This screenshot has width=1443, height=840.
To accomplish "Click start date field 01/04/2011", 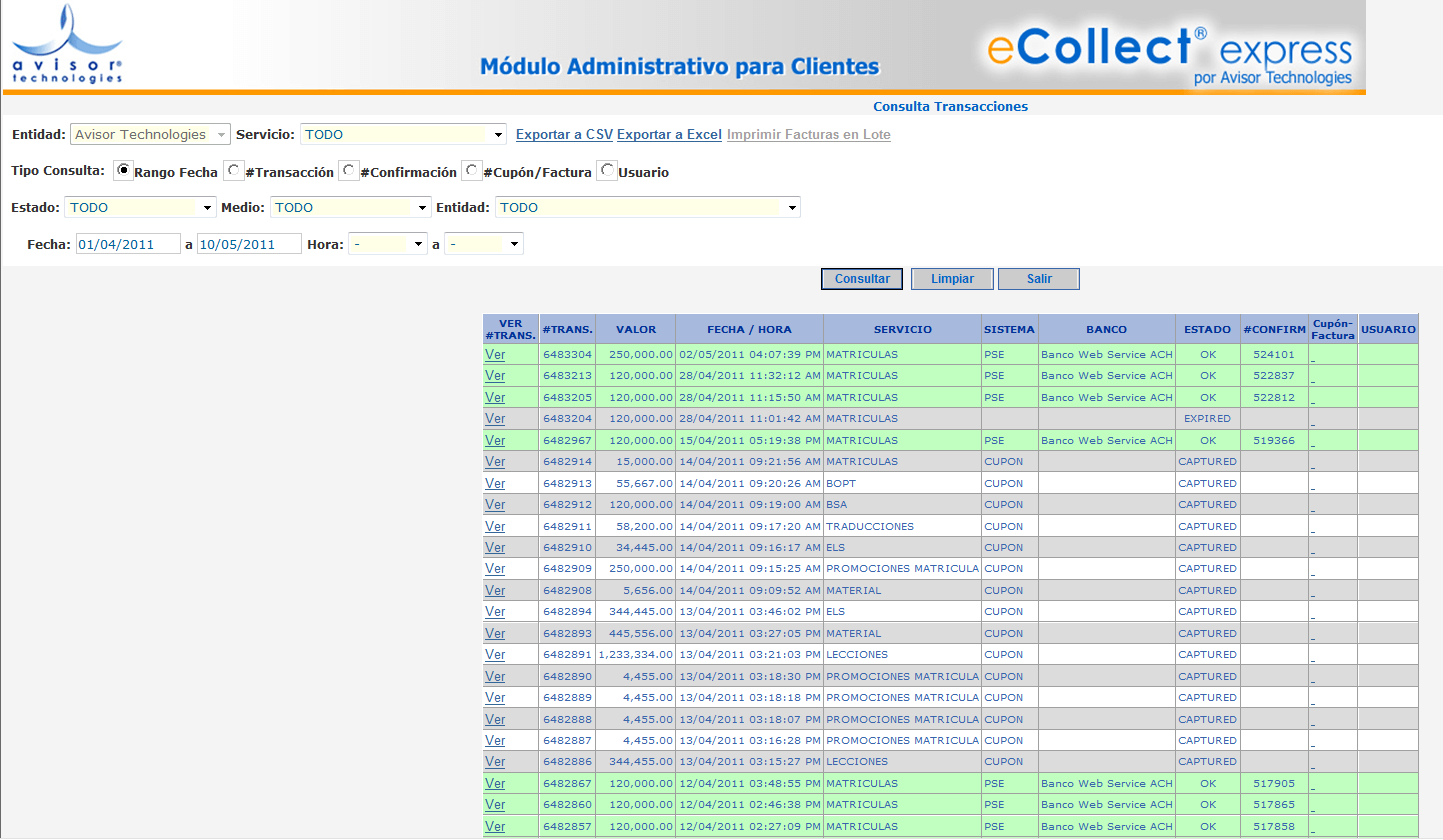I will click(128, 244).
